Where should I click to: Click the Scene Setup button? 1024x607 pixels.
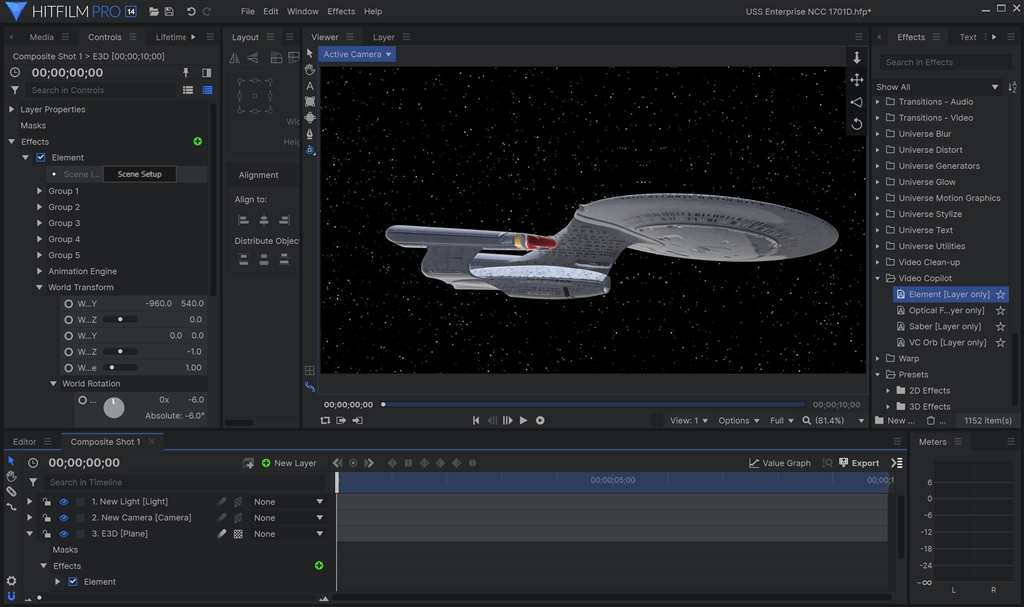(x=139, y=174)
